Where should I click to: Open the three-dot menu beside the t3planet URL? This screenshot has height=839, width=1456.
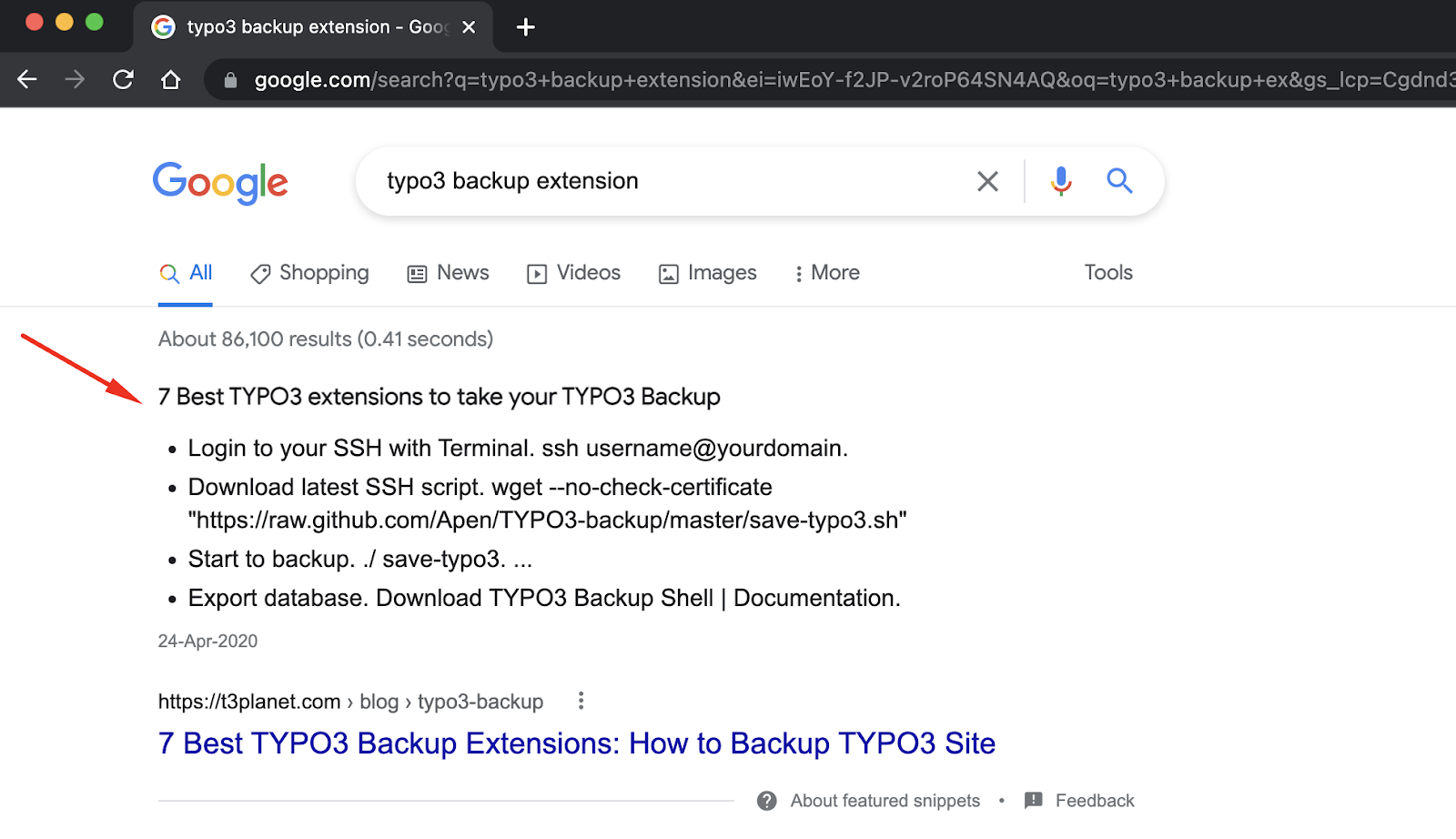point(580,701)
